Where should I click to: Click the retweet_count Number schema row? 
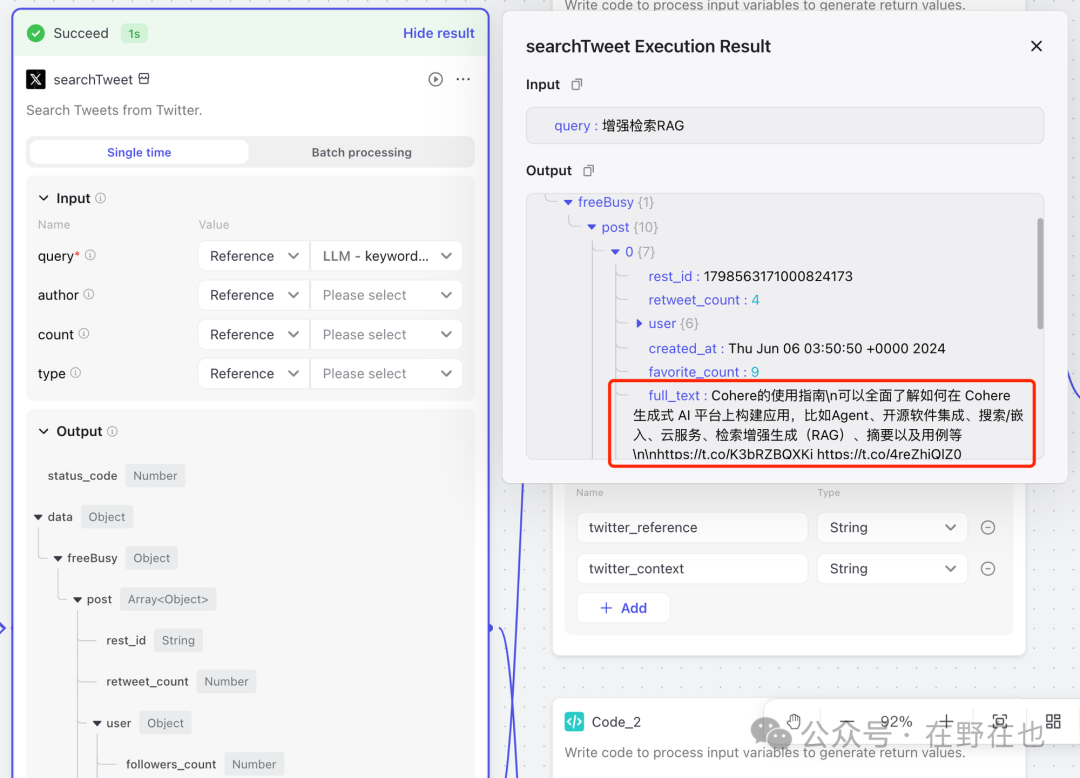tap(181, 682)
